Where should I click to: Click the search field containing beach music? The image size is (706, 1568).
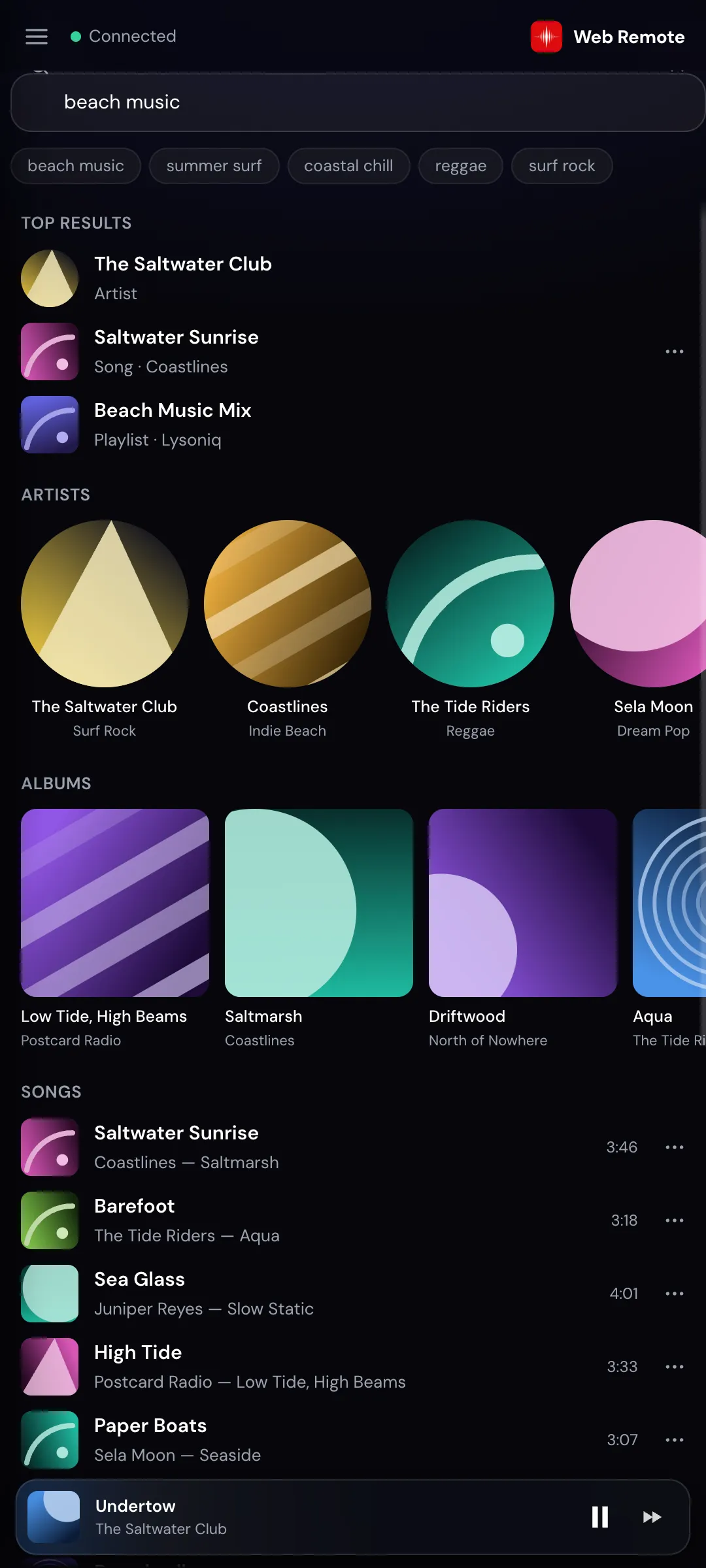pos(357,103)
